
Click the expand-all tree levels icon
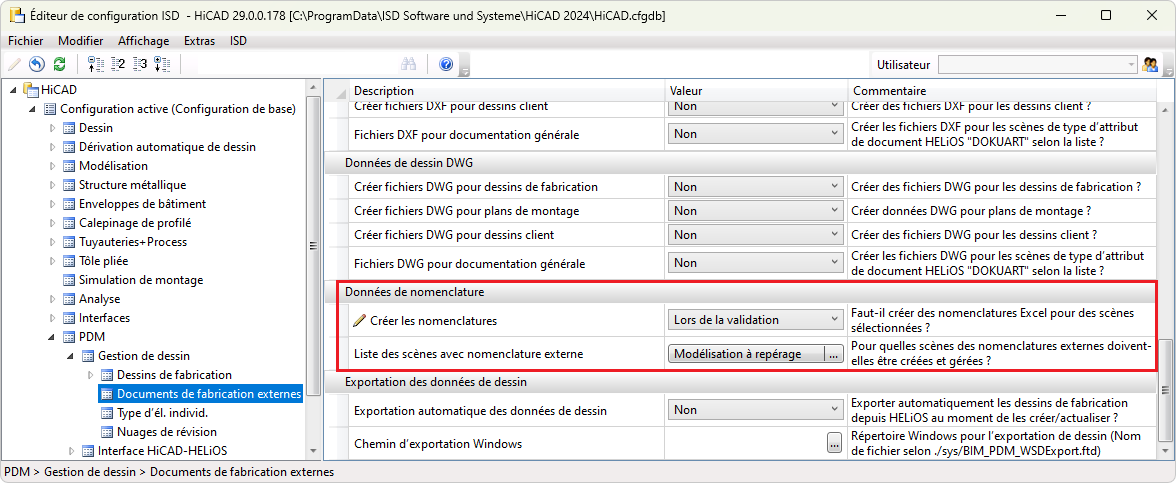(x=162, y=64)
